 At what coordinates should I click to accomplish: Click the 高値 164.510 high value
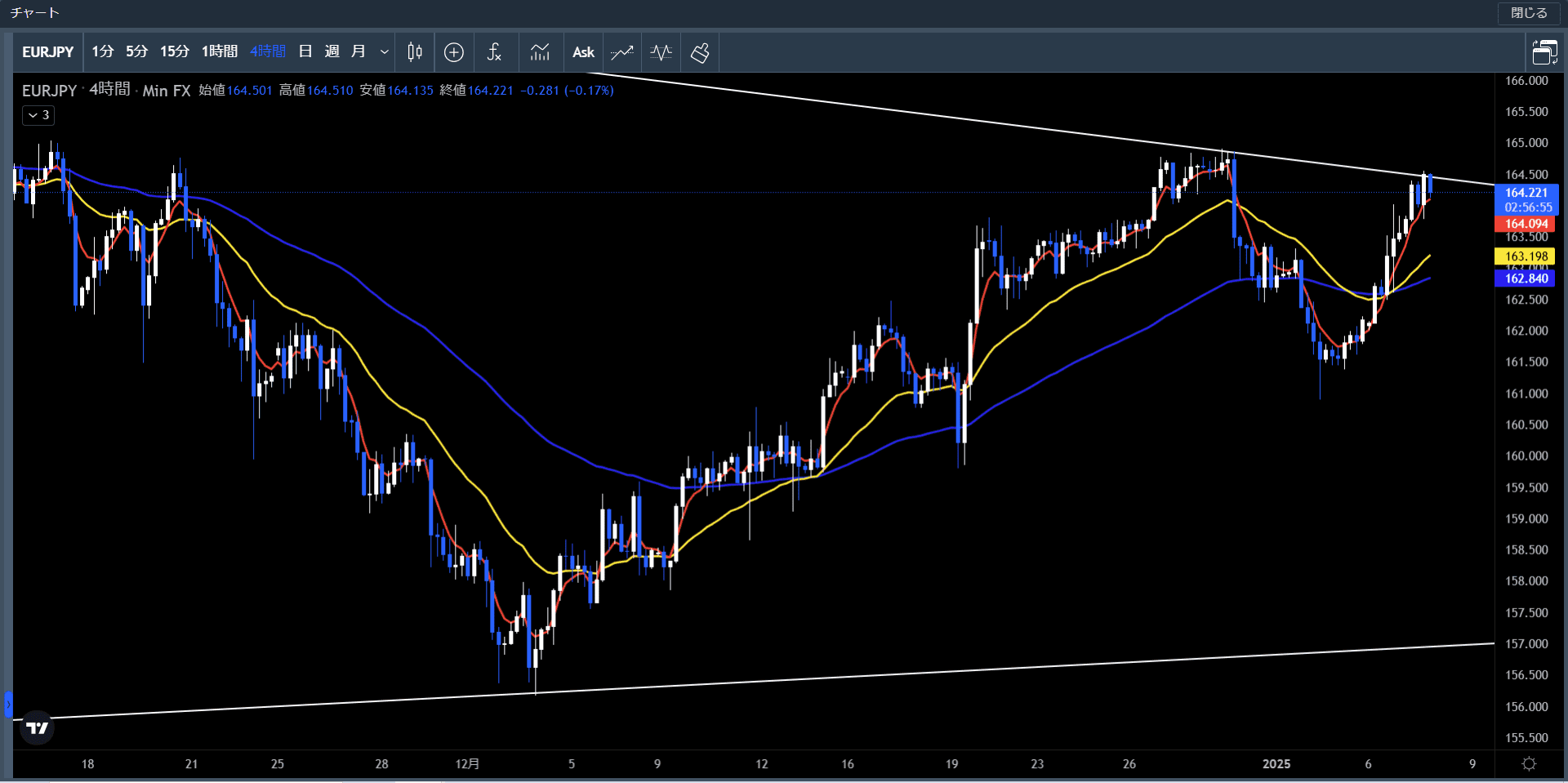click(x=316, y=91)
